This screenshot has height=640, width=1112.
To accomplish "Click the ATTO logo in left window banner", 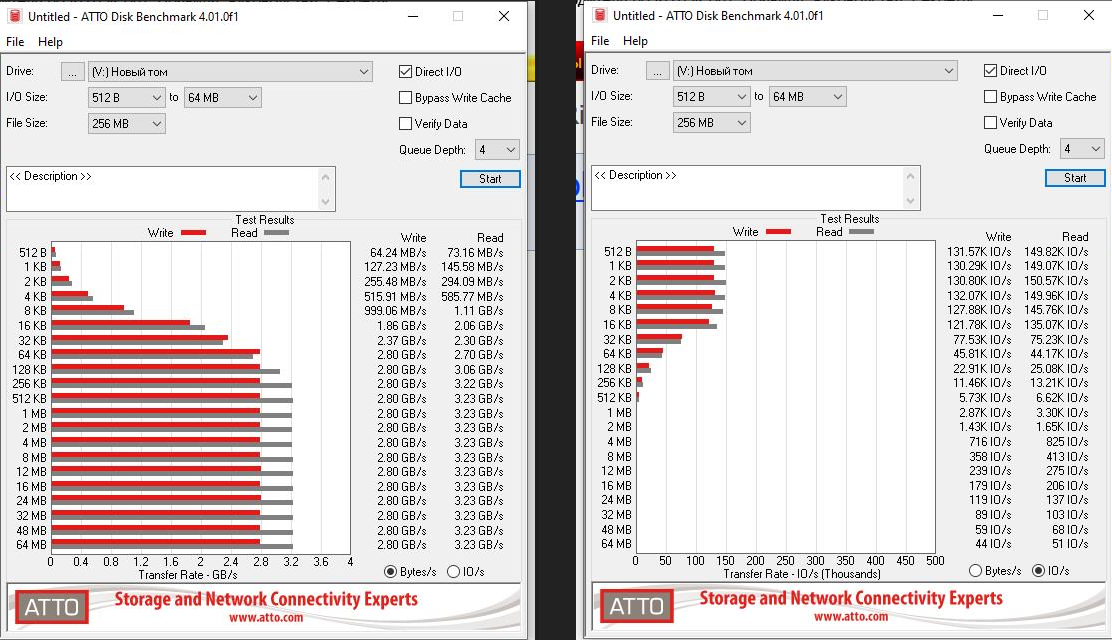I will [52, 607].
